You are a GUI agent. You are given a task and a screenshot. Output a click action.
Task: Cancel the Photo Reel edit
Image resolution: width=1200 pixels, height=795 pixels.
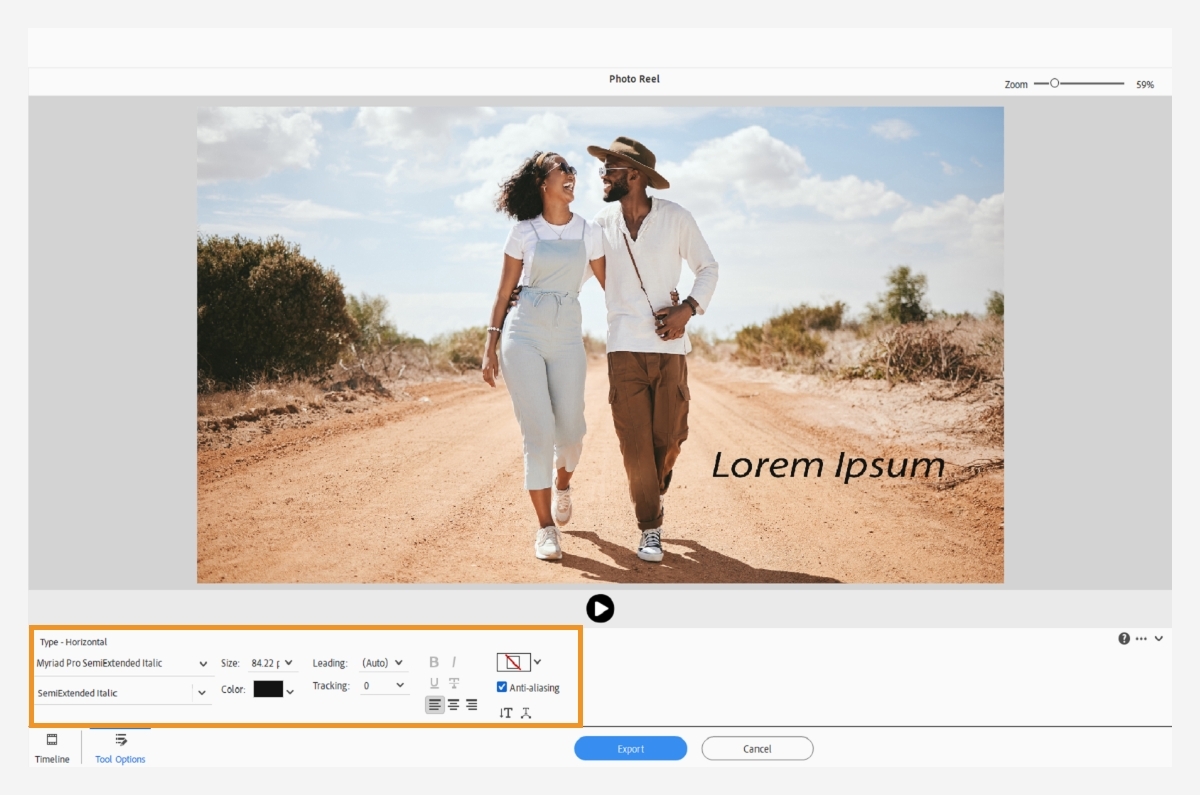point(757,748)
